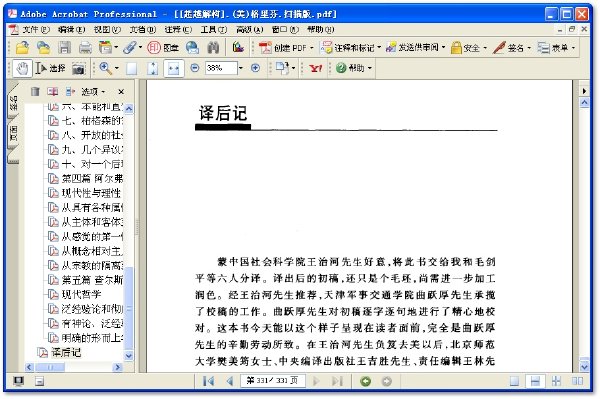The image size is (600, 399).
Task: Click the 图章 stamp tool
Action: point(163,48)
